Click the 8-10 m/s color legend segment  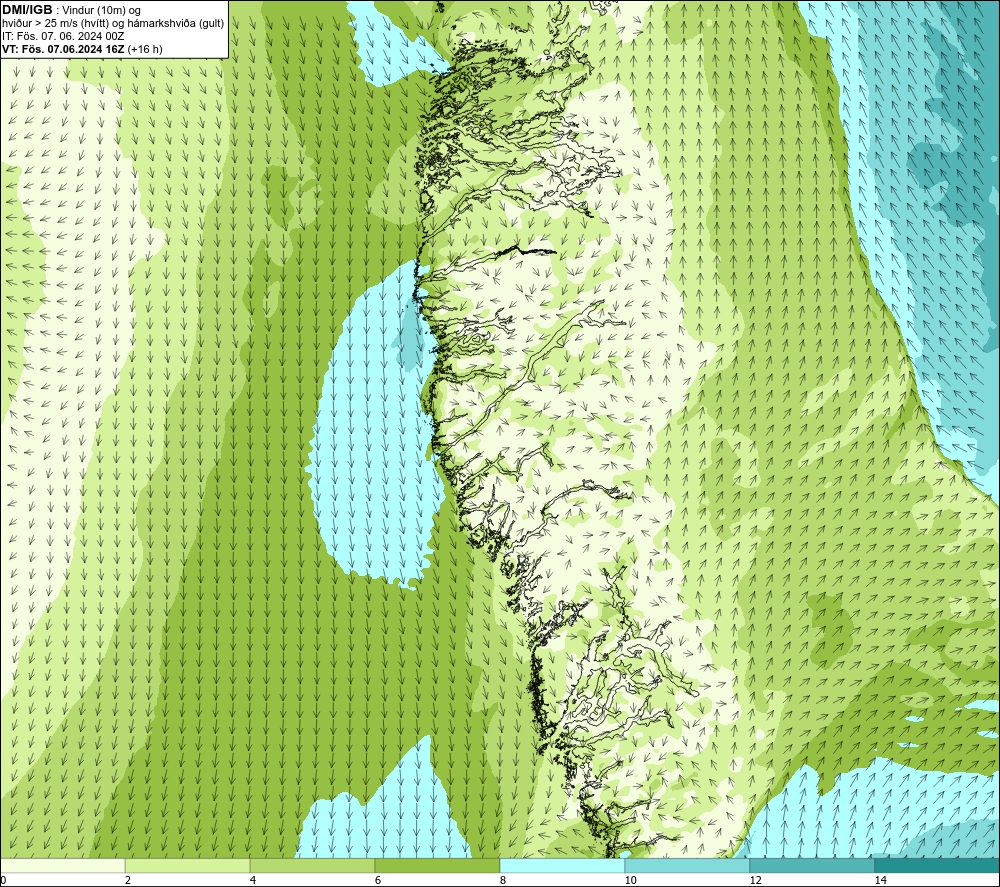pos(562,865)
